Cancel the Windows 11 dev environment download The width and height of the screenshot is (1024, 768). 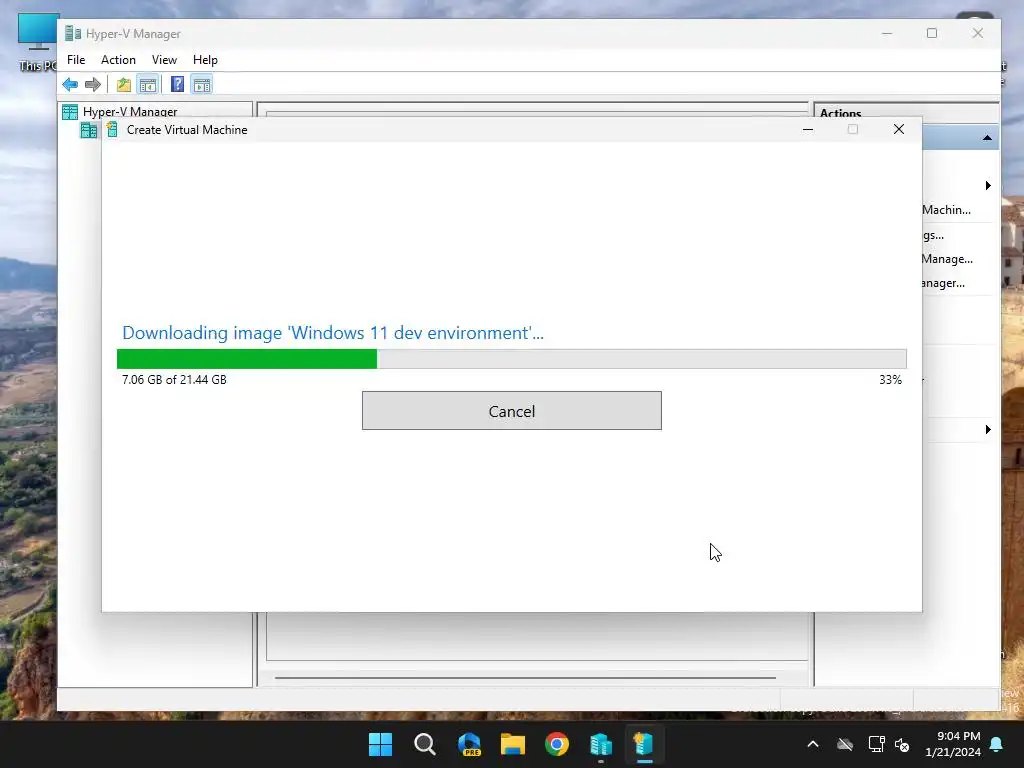(511, 411)
